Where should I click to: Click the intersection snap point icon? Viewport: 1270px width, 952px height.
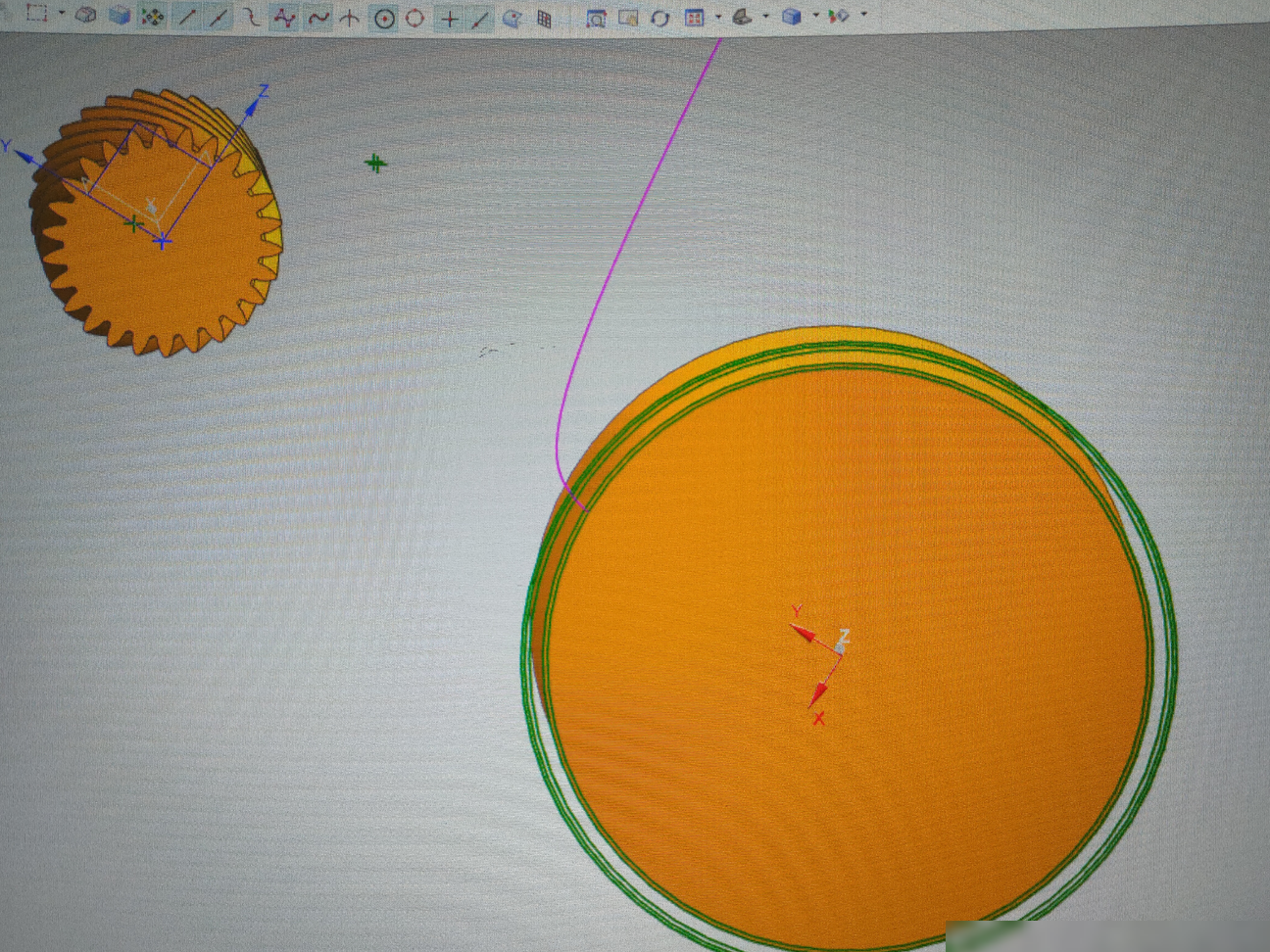(x=349, y=18)
